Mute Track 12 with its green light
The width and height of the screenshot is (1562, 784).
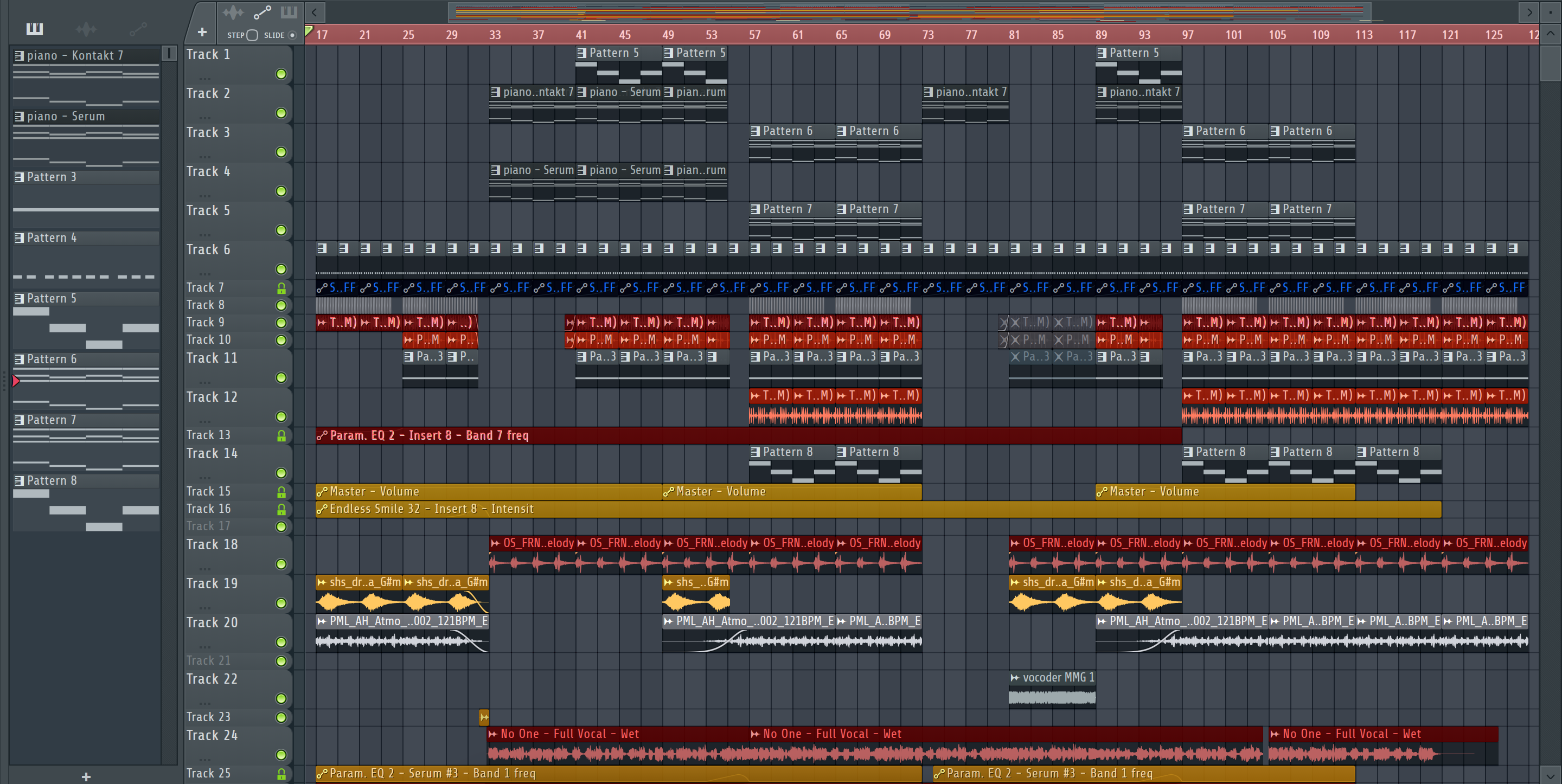coord(281,416)
